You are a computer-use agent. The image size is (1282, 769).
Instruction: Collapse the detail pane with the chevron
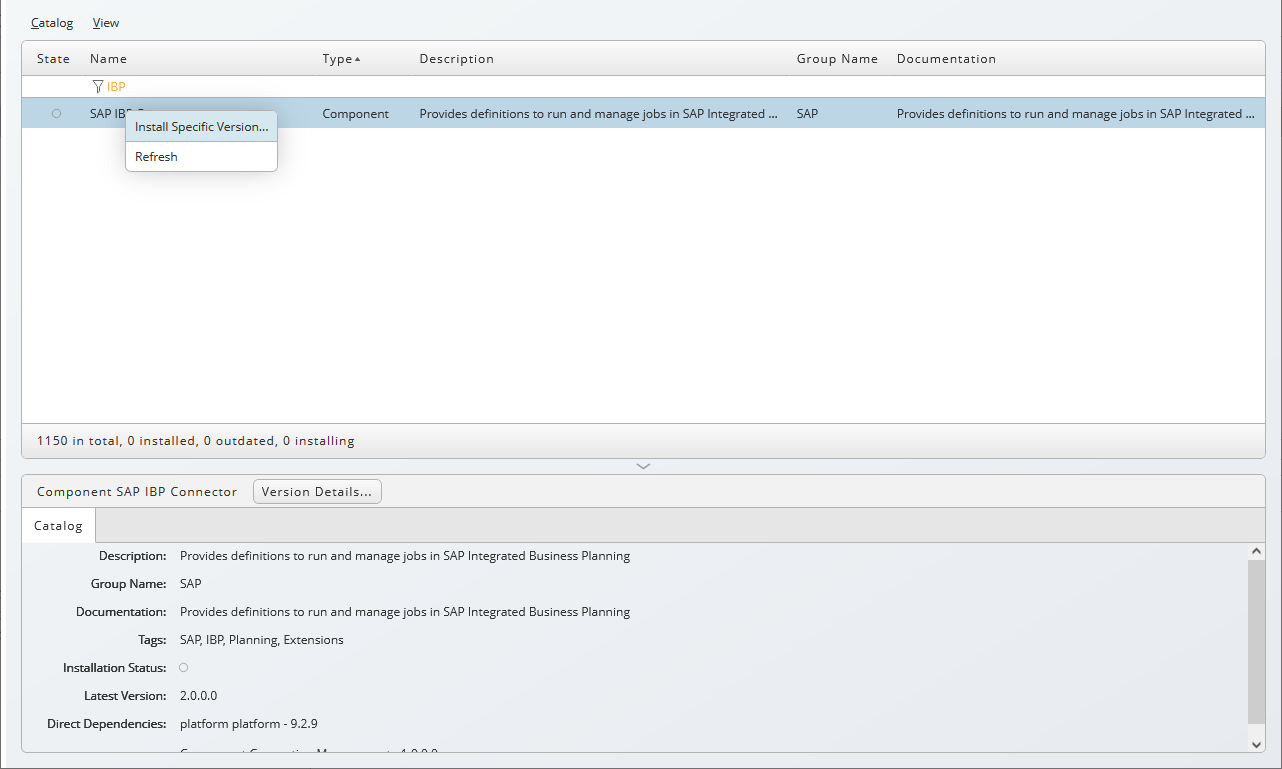point(643,466)
